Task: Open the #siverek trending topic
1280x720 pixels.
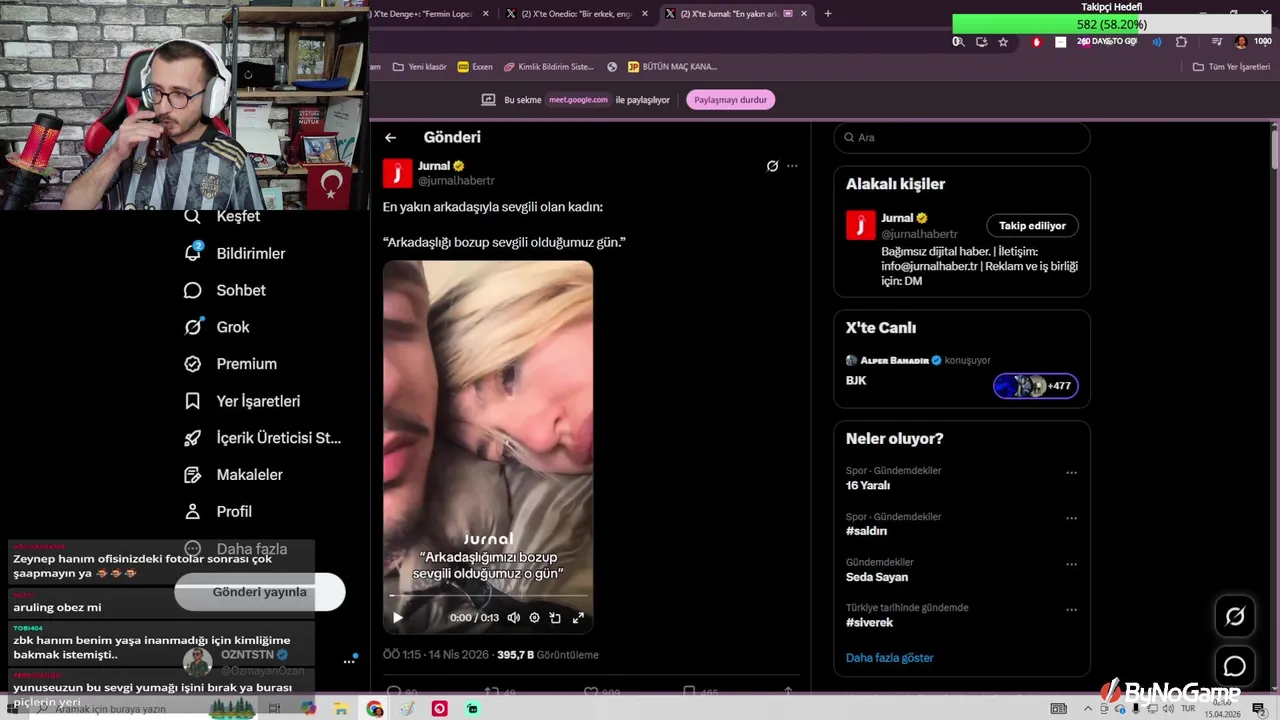Action: 869,623
